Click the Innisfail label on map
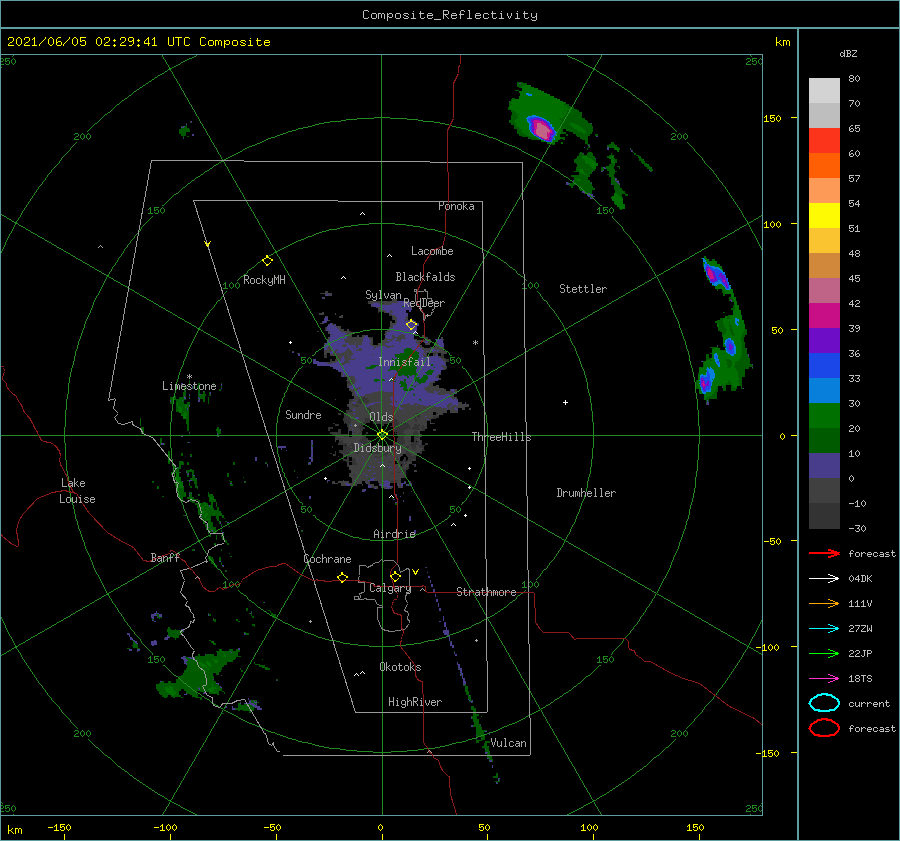 [x=404, y=362]
